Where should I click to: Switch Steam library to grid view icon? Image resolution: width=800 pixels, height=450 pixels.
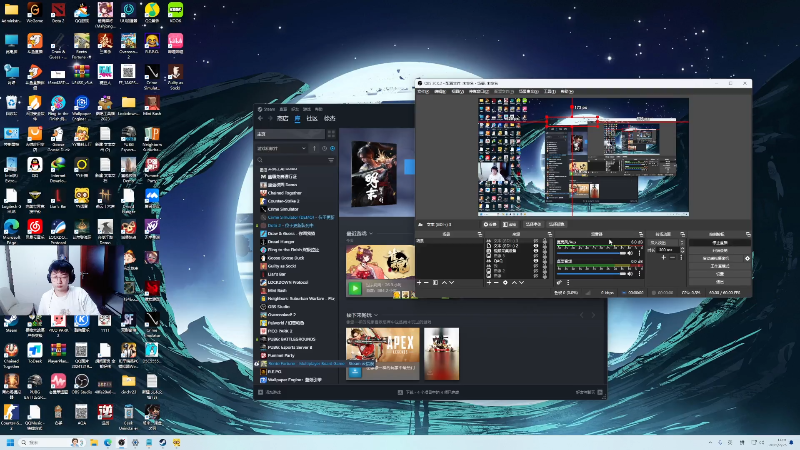[x=331, y=134]
